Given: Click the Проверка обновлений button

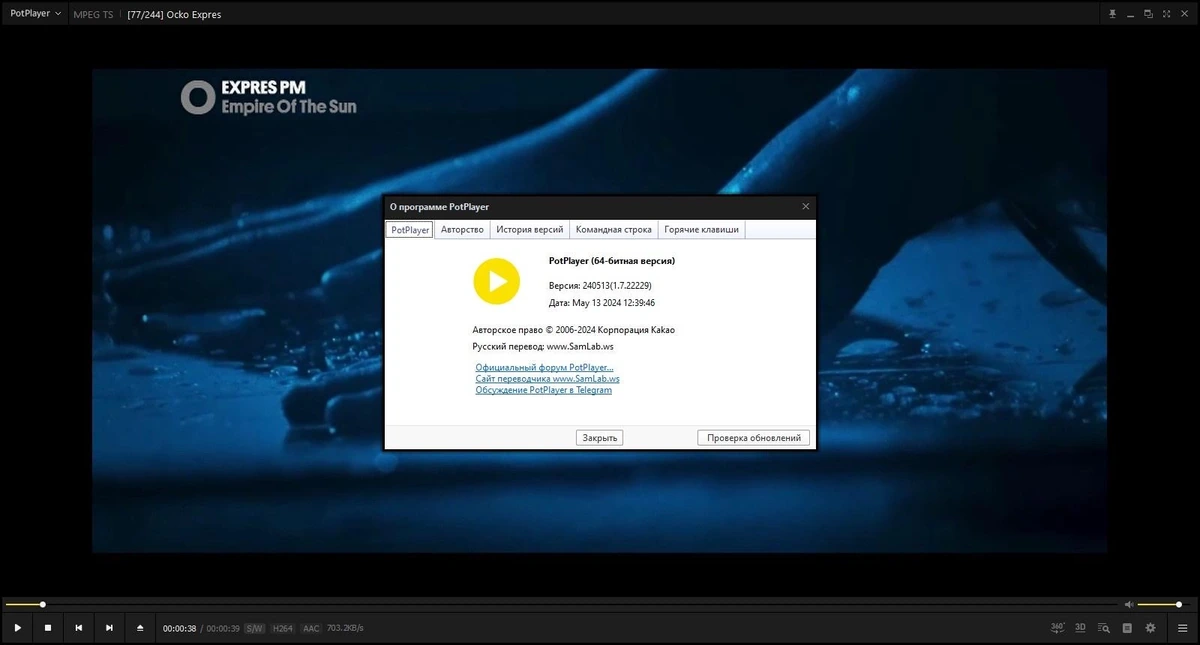Looking at the screenshot, I should tap(754, 438).
